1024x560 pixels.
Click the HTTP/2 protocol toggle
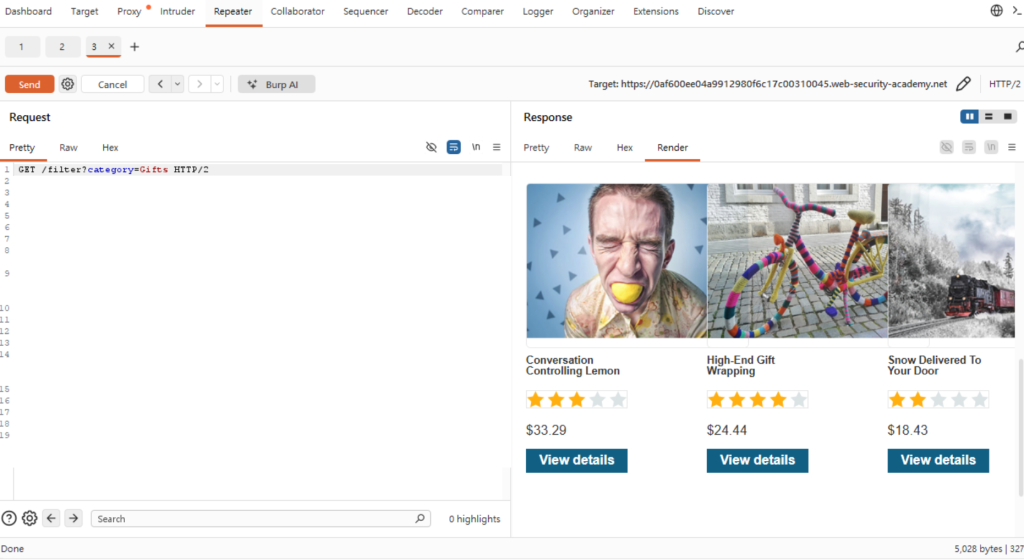tap(1004, 84)
